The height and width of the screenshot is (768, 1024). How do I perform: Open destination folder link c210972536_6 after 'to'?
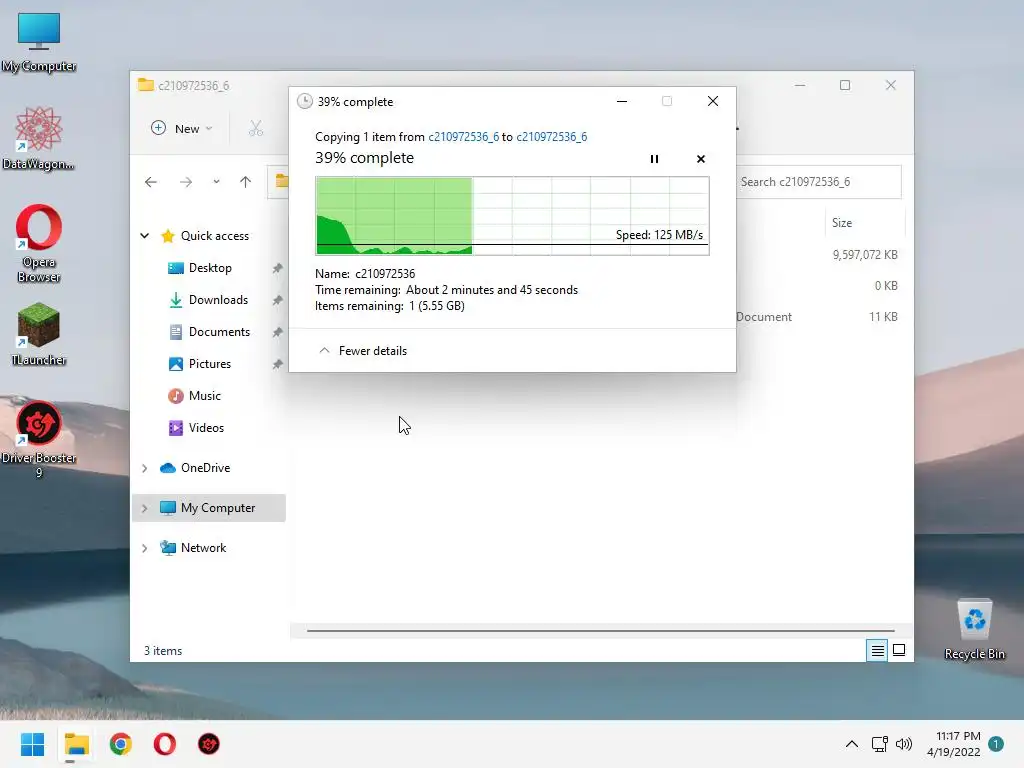(552, 136)
